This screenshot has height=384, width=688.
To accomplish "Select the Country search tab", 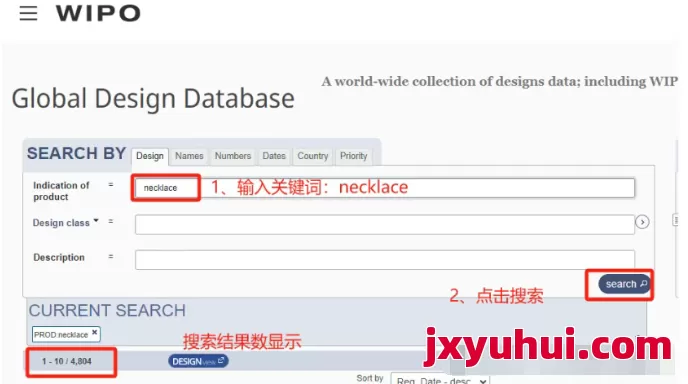I will tap(313, 156).
